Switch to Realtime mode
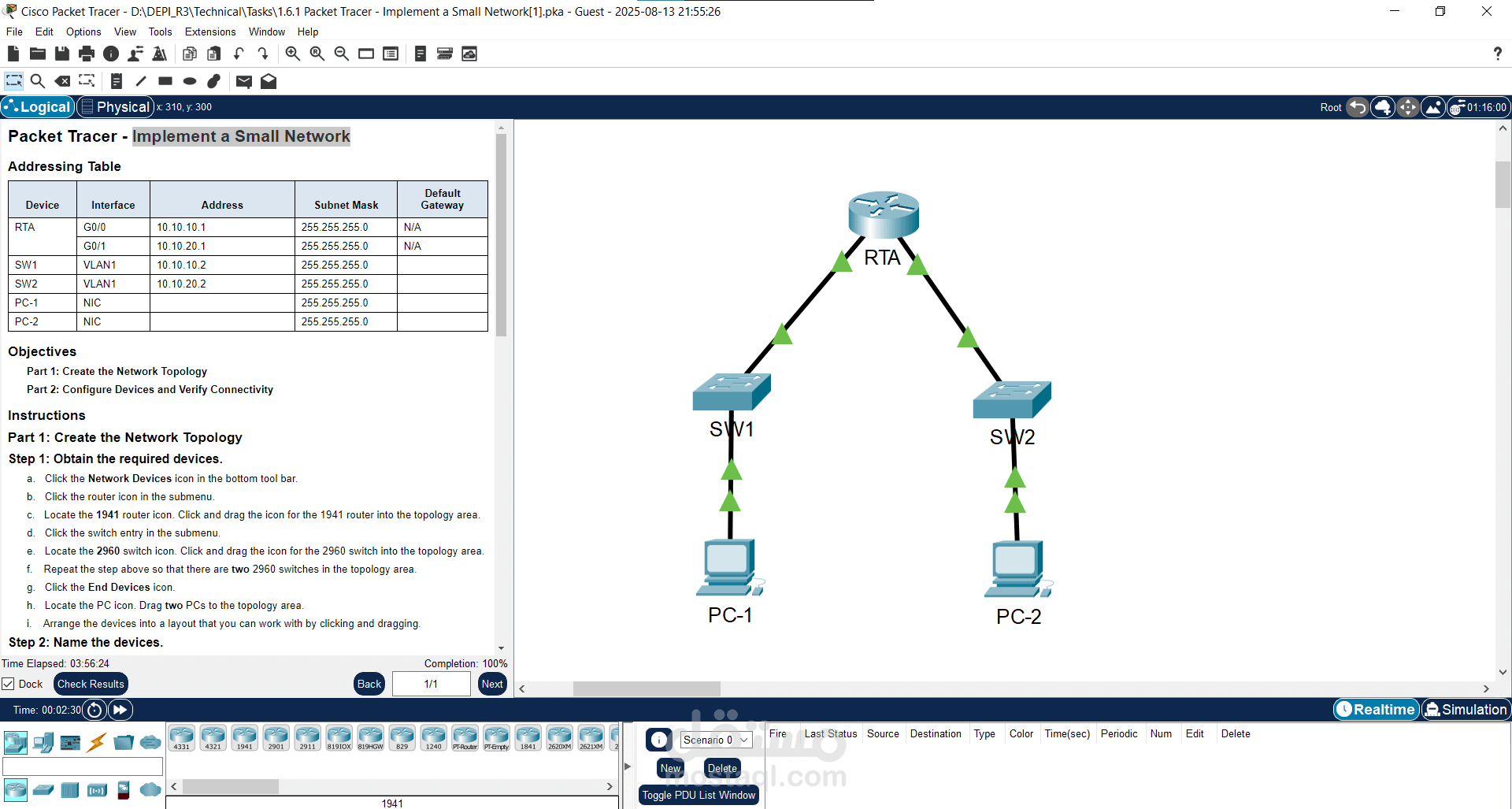The image size is (1512, 809). tap(1376, 710)
